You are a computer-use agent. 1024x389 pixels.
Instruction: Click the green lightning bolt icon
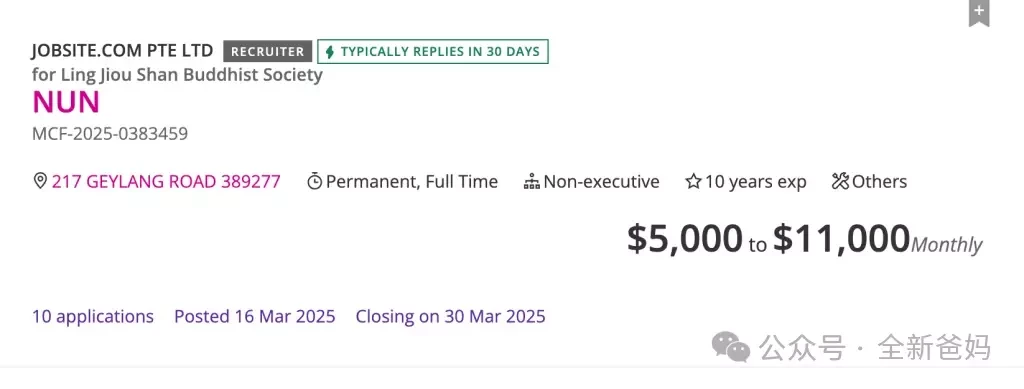click(x=330, y=52)
